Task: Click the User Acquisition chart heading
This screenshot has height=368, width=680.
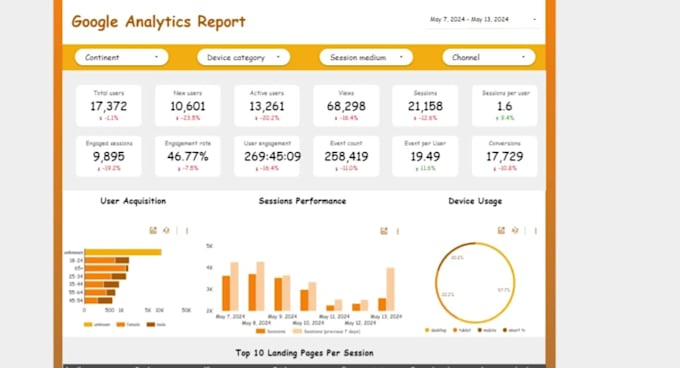Action: point(133,201)
